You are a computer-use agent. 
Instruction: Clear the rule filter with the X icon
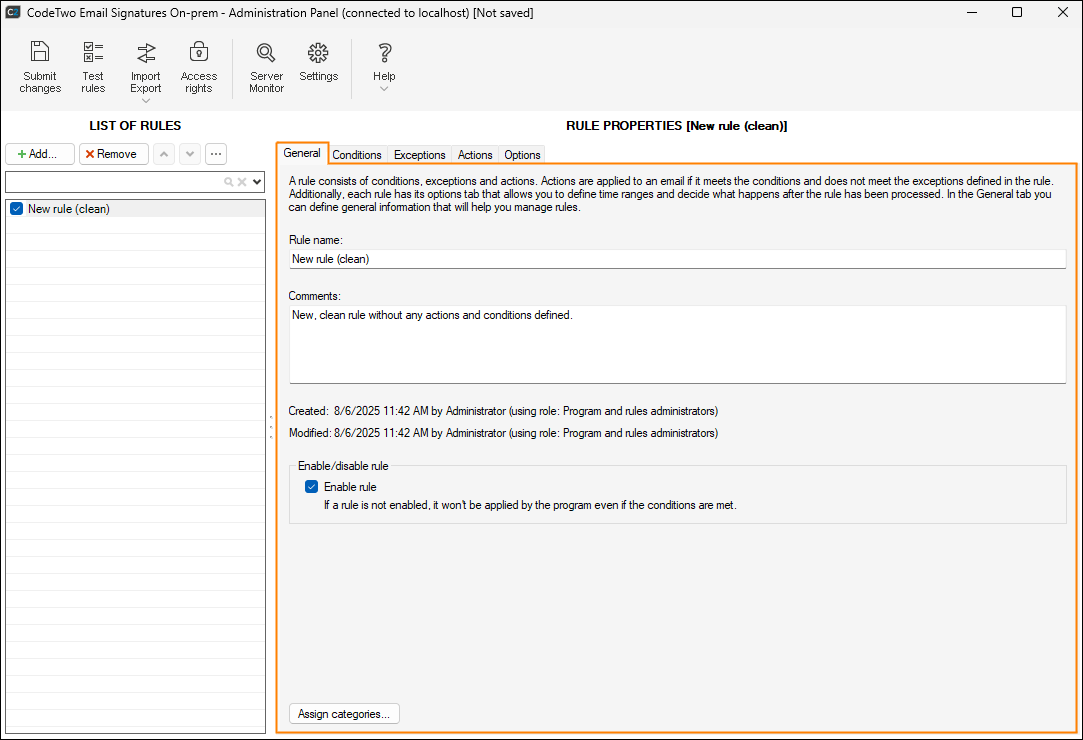pos(241,182)
